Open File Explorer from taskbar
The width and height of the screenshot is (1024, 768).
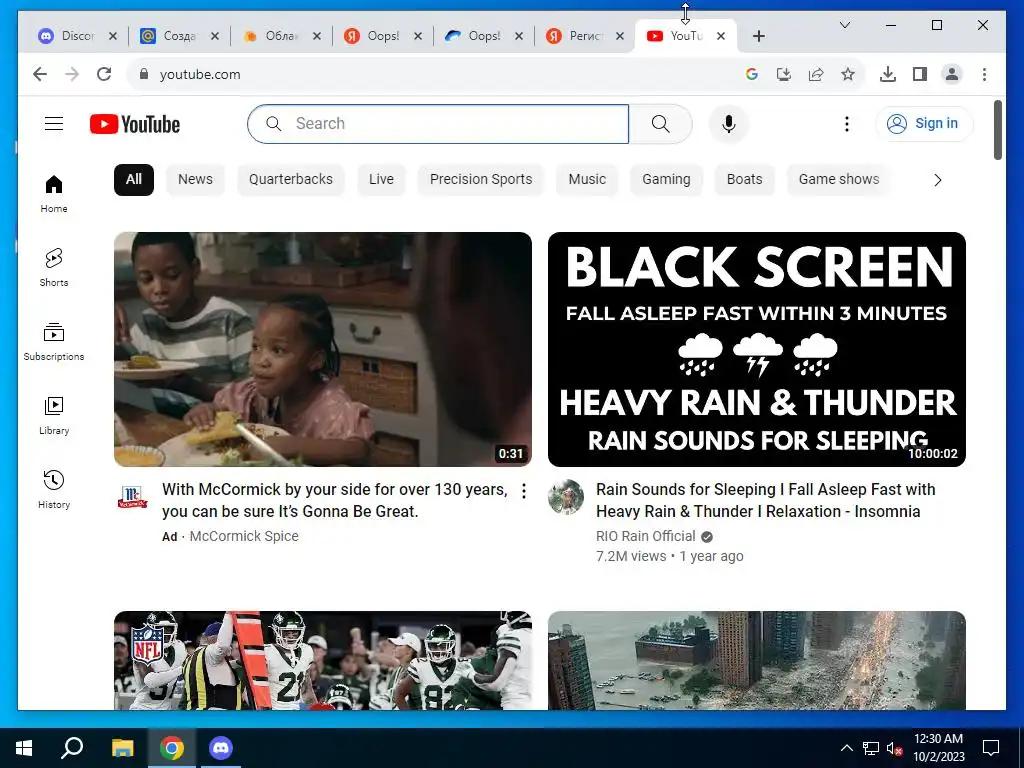122,748
